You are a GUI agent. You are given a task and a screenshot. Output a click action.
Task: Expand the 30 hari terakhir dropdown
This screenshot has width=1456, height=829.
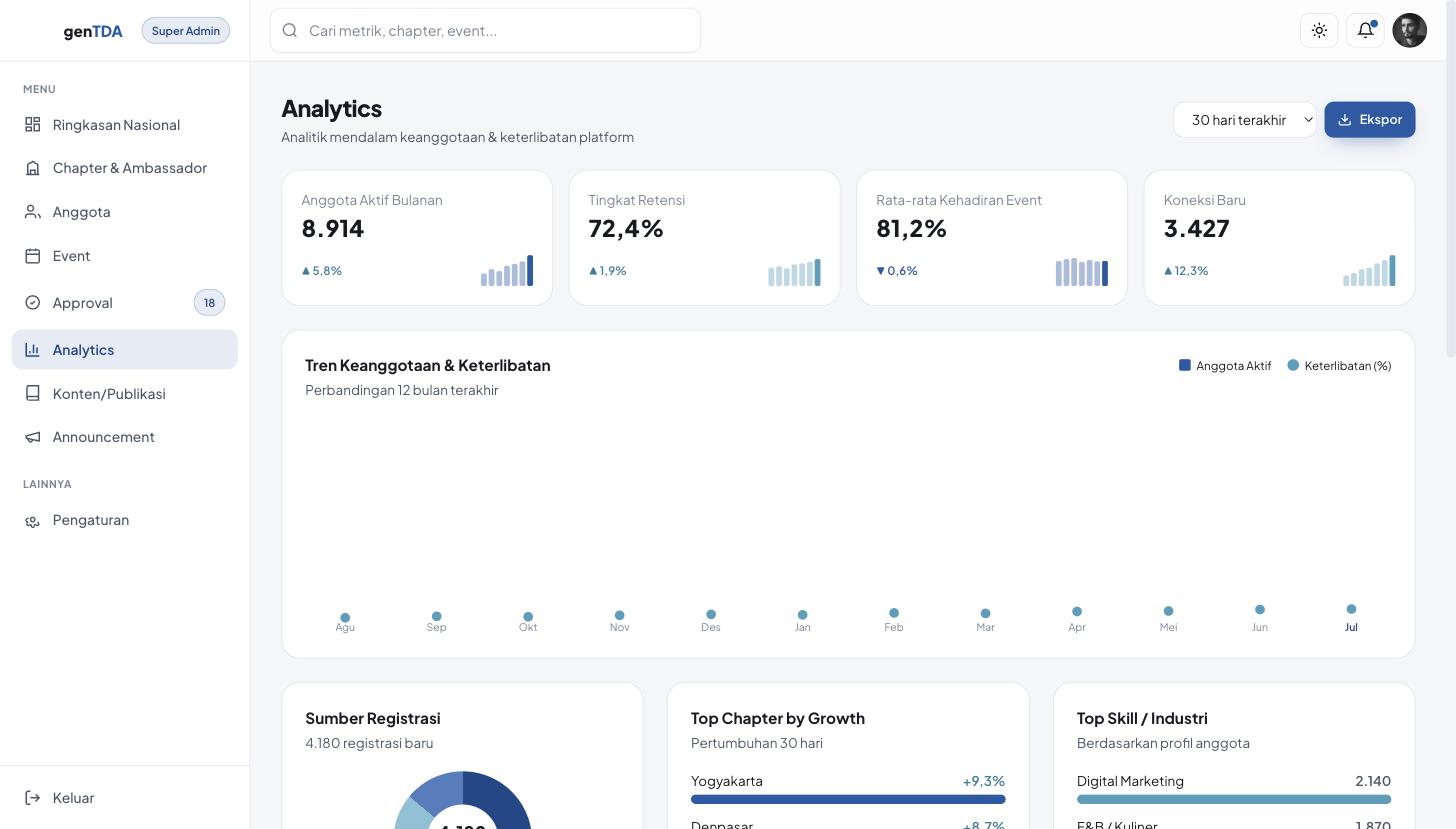1245,120
